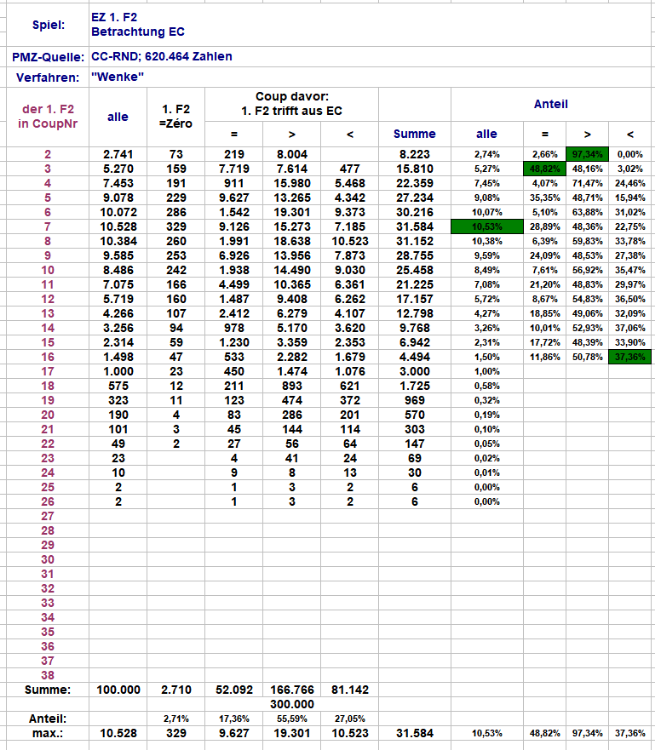Viewport: 655px width, 750px height.
Task: Click the '10.384' cell
Action: (118, 241)
